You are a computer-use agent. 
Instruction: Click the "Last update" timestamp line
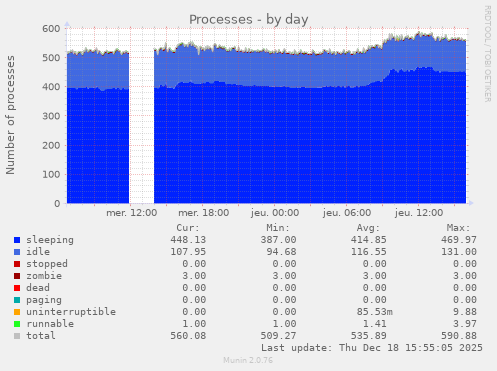click(372, 348)
